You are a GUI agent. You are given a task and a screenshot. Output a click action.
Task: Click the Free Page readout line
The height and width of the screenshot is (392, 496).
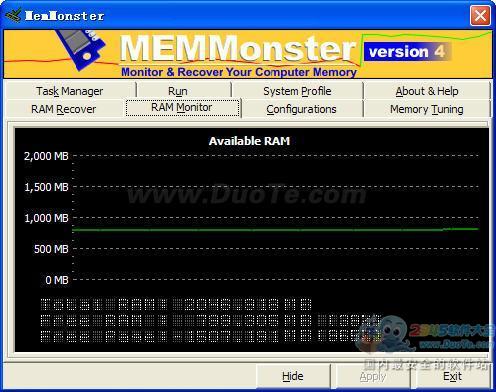pyautogui.click(x=210, y=336)
